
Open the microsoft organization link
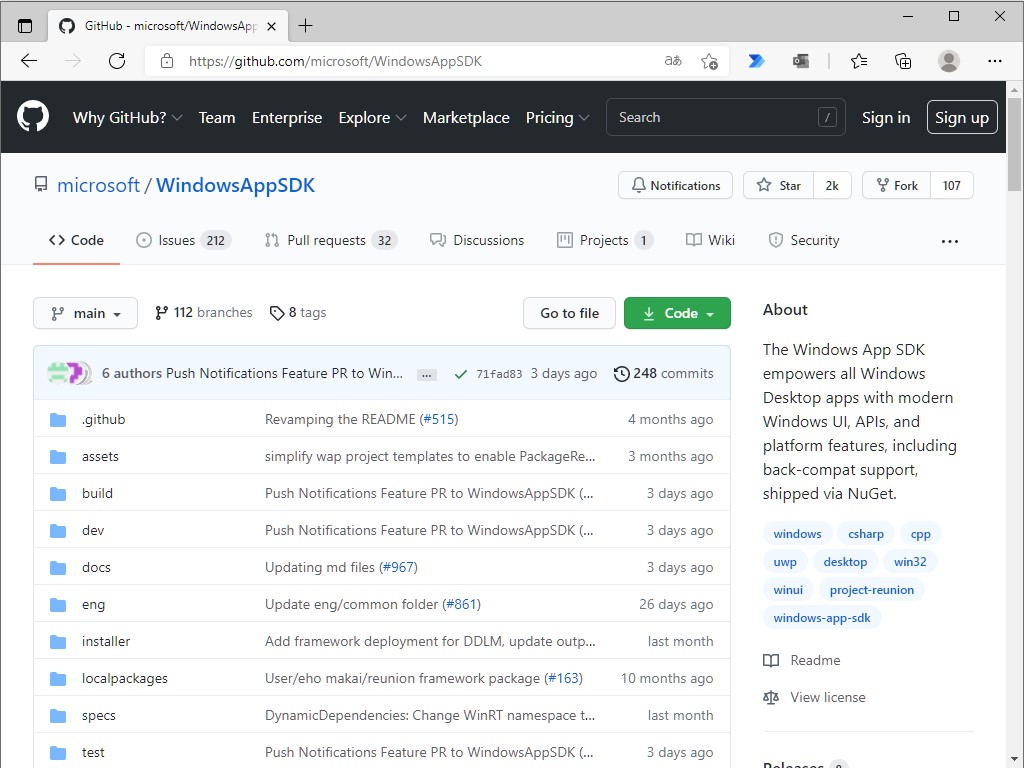[98, 185]
